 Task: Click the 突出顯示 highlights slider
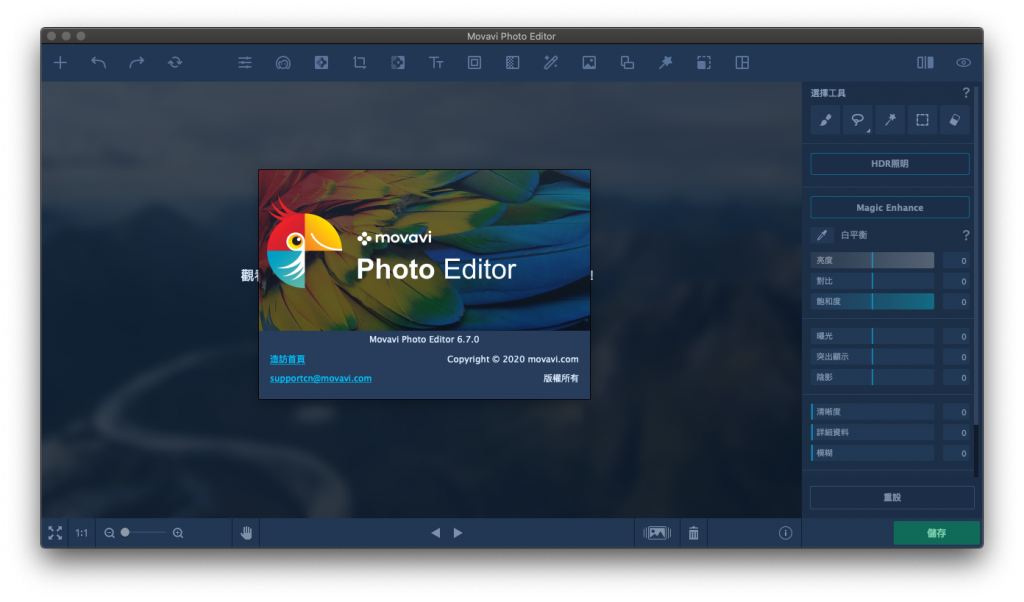[x=872, y=356]
